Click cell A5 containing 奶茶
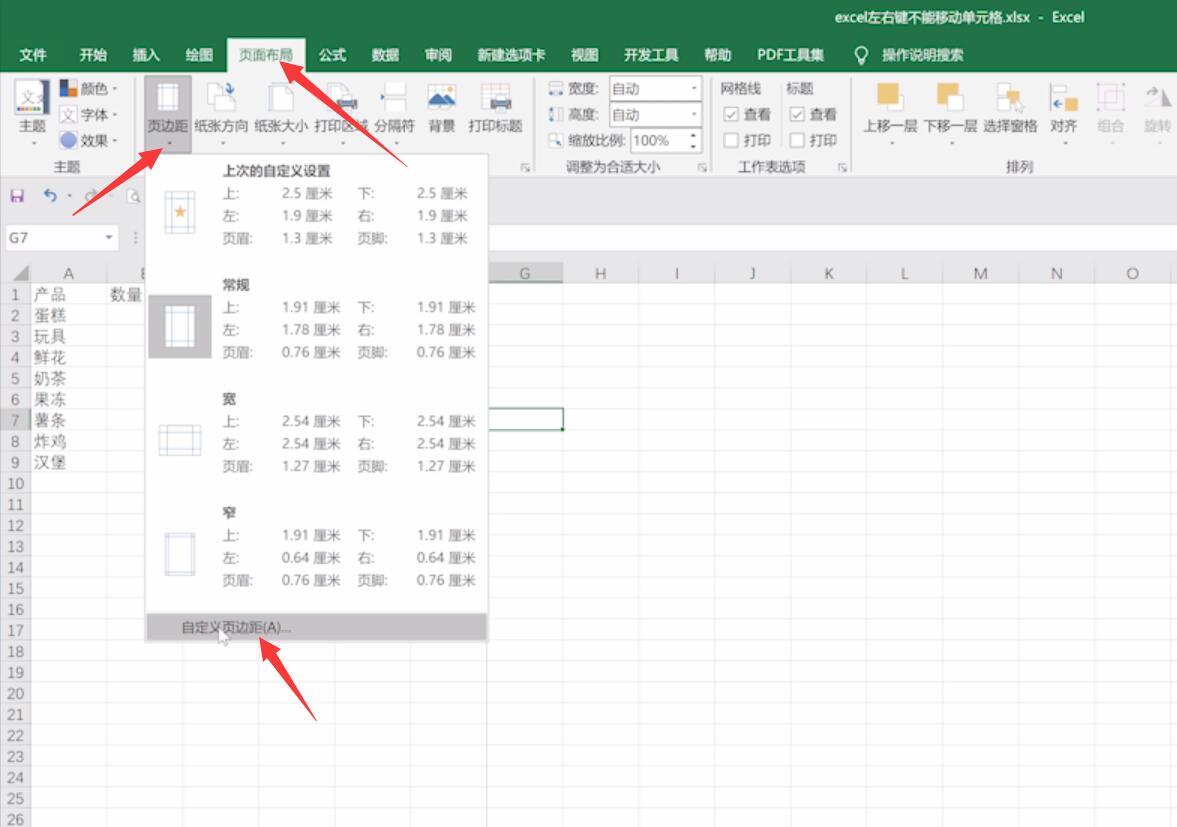1177x827 pixels. (x=68, y=378)
